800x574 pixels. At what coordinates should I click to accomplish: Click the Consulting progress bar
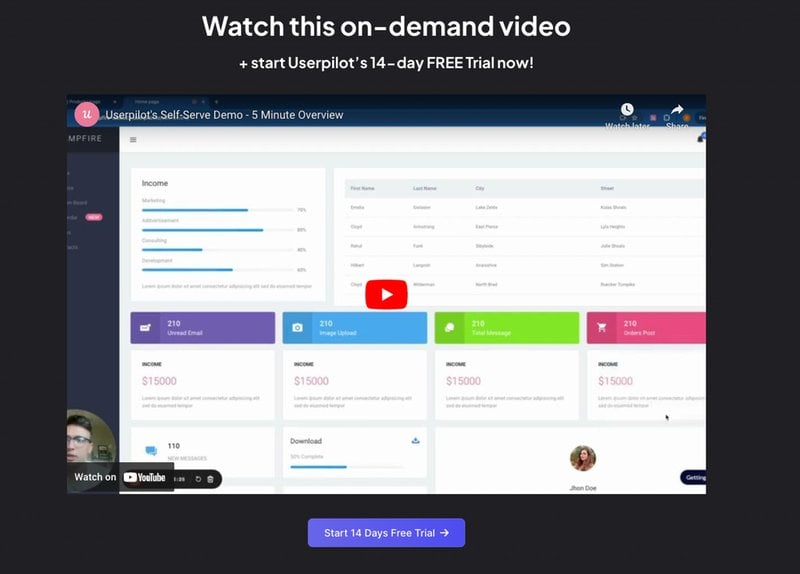(218, 249)
